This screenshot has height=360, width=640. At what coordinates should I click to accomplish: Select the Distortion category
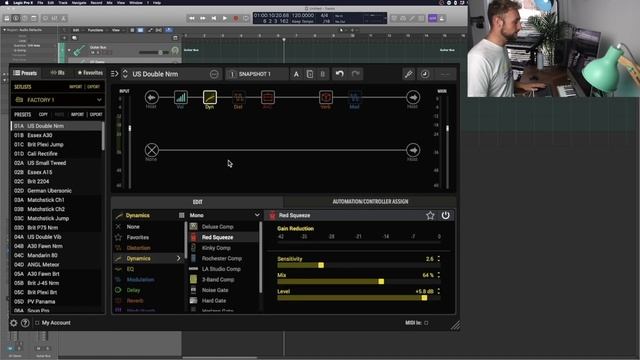tap(149, 248)
